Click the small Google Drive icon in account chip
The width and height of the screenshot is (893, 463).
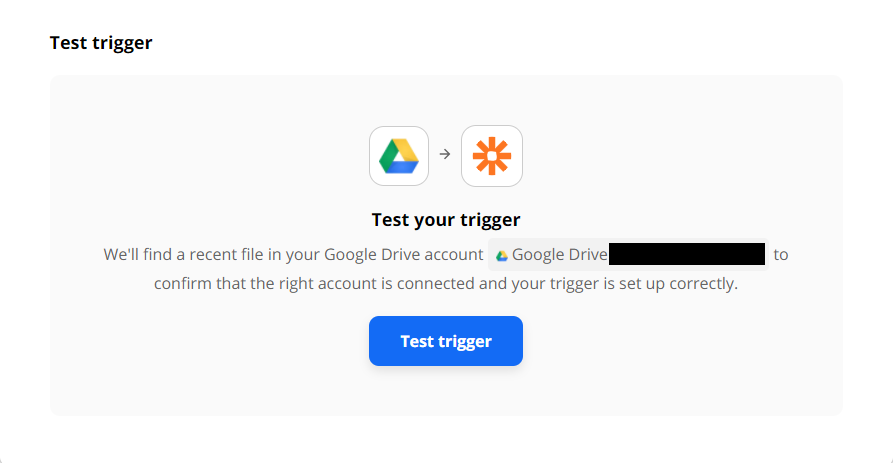pos(502,256)
